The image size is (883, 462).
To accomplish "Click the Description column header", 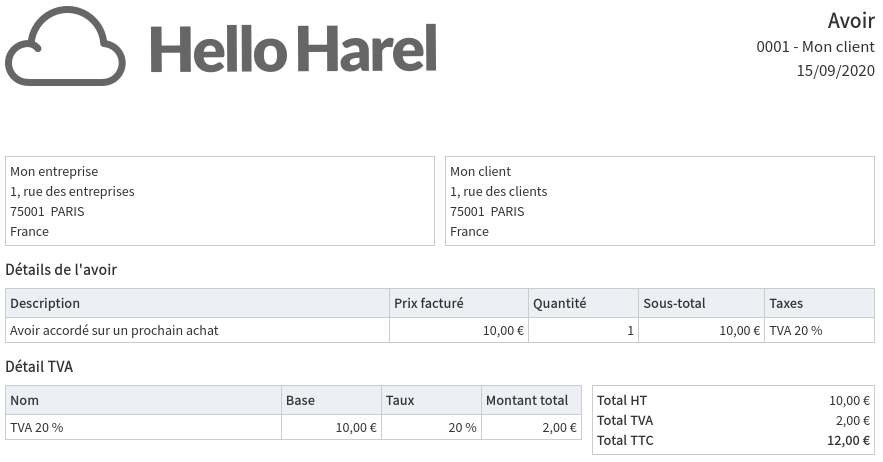I will point(45,303).
